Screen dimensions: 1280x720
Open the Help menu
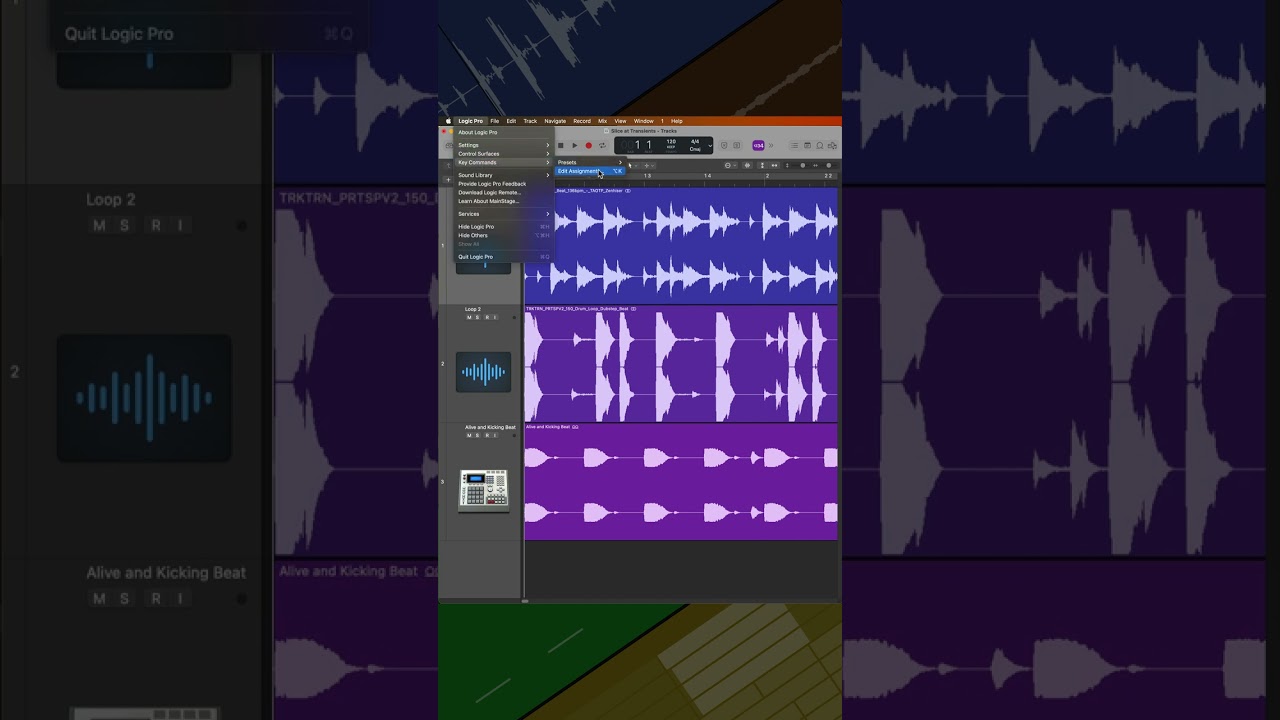(677, 121)
